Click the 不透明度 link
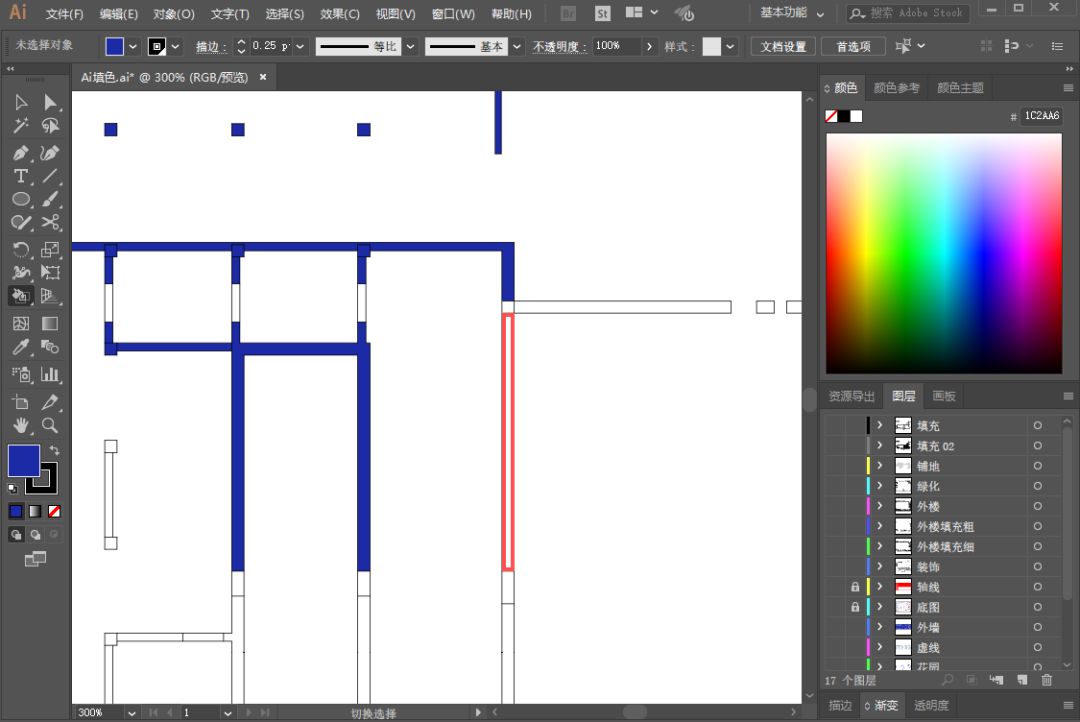1080x722 pixels. pyautogui.click(x=559, y=47)
